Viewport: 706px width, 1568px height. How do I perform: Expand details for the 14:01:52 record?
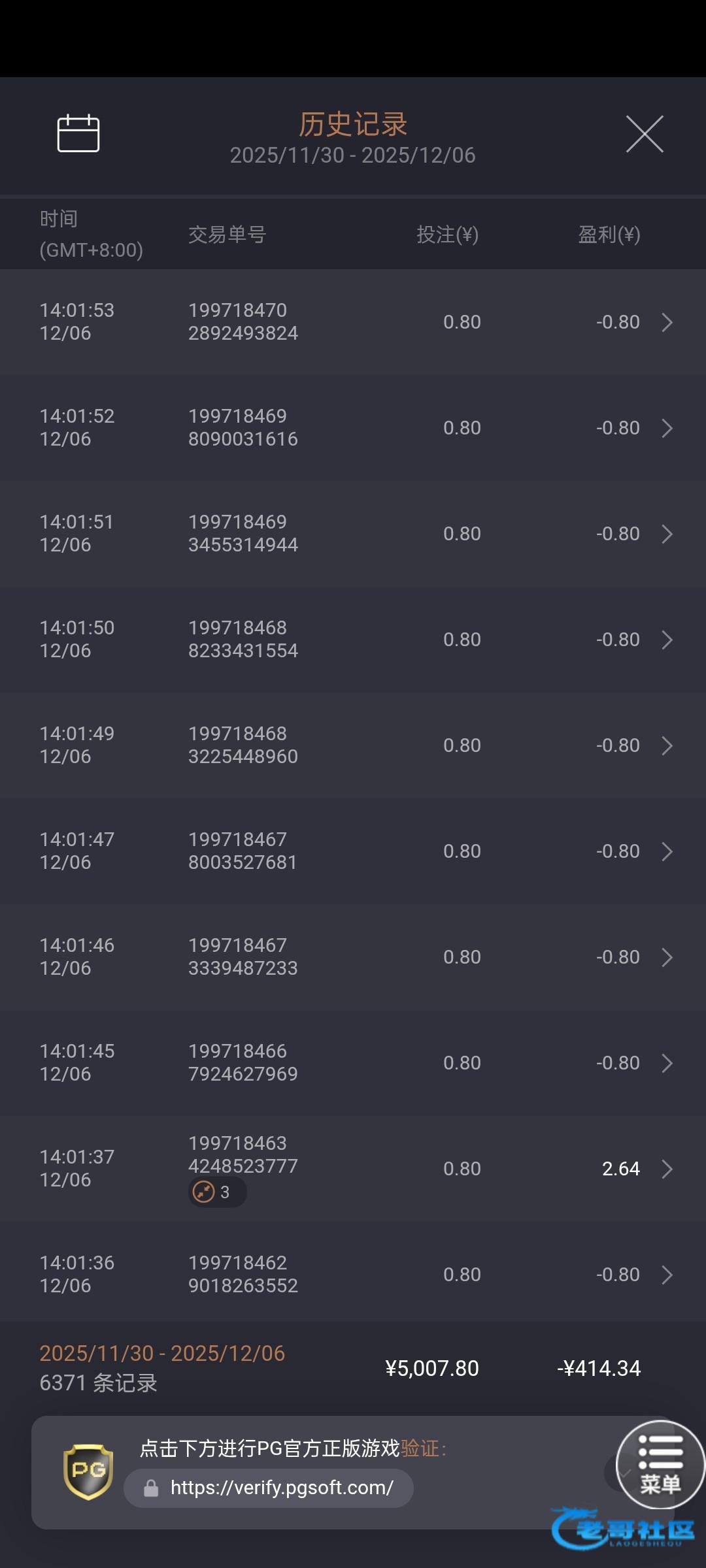pos(667,428)
